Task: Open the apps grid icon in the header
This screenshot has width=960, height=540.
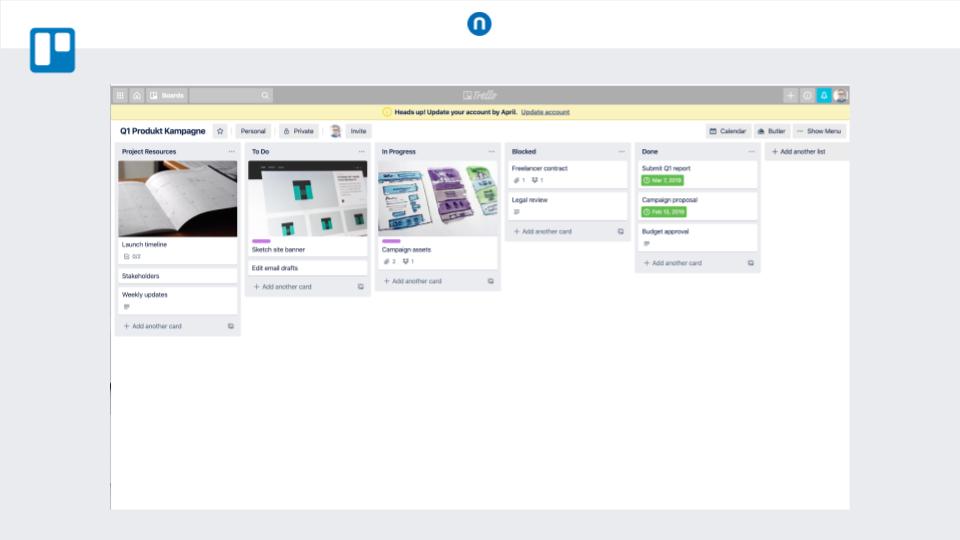Action: coord(120,96)
